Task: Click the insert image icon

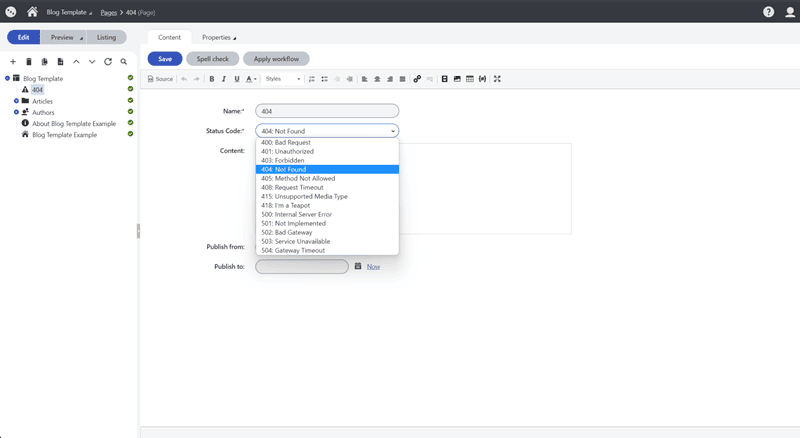Action: tap(457, 79)
